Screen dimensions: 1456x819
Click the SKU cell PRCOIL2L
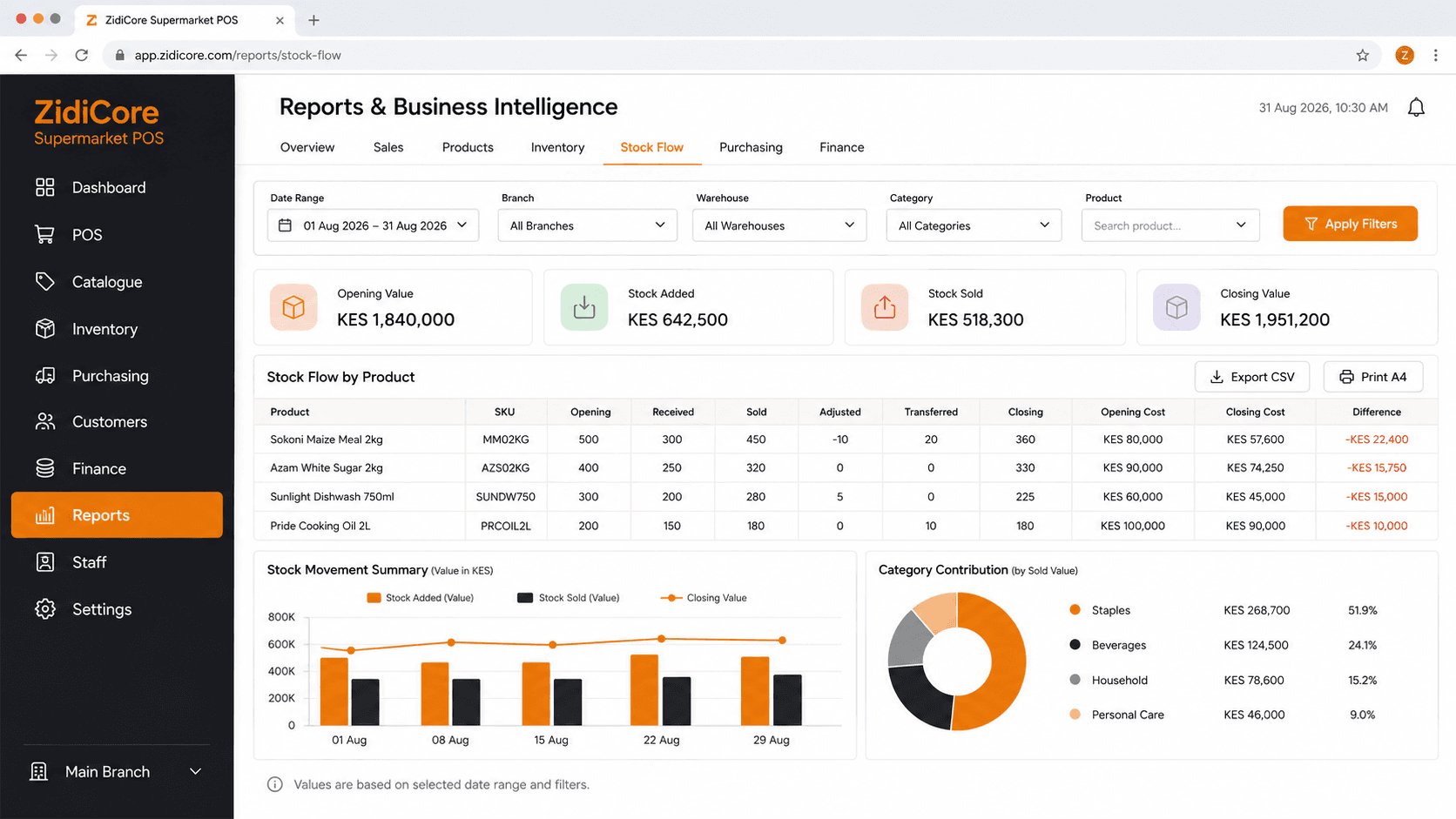(x=505, y=526)
